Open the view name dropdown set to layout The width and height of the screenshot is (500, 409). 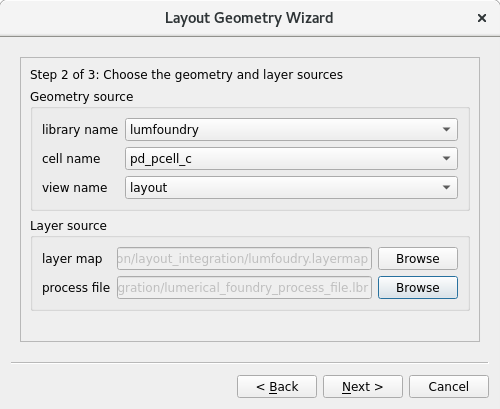tap(291, 187)
